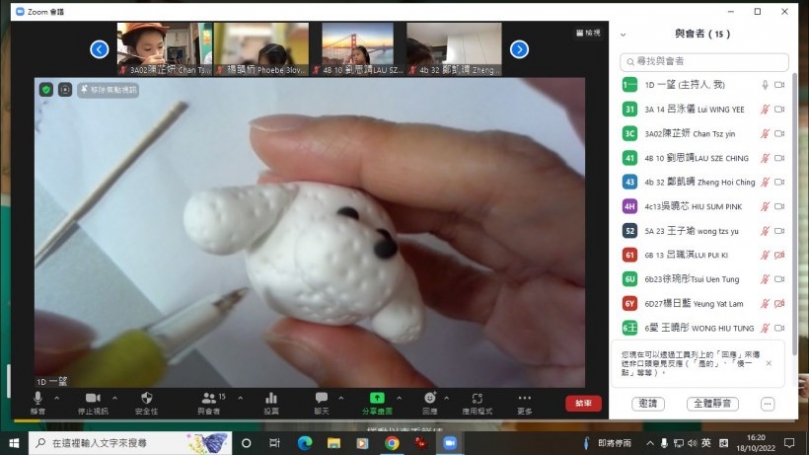Click the recording indicator icon beside shield
Viewport: 809px width, 455px height.
[x=65, y=90]
